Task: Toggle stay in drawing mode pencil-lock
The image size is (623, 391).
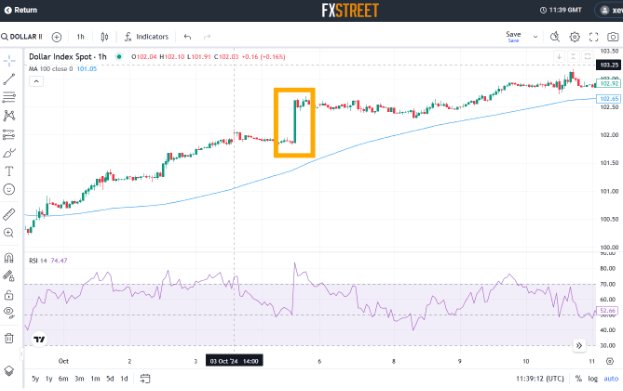Action: 9,276
